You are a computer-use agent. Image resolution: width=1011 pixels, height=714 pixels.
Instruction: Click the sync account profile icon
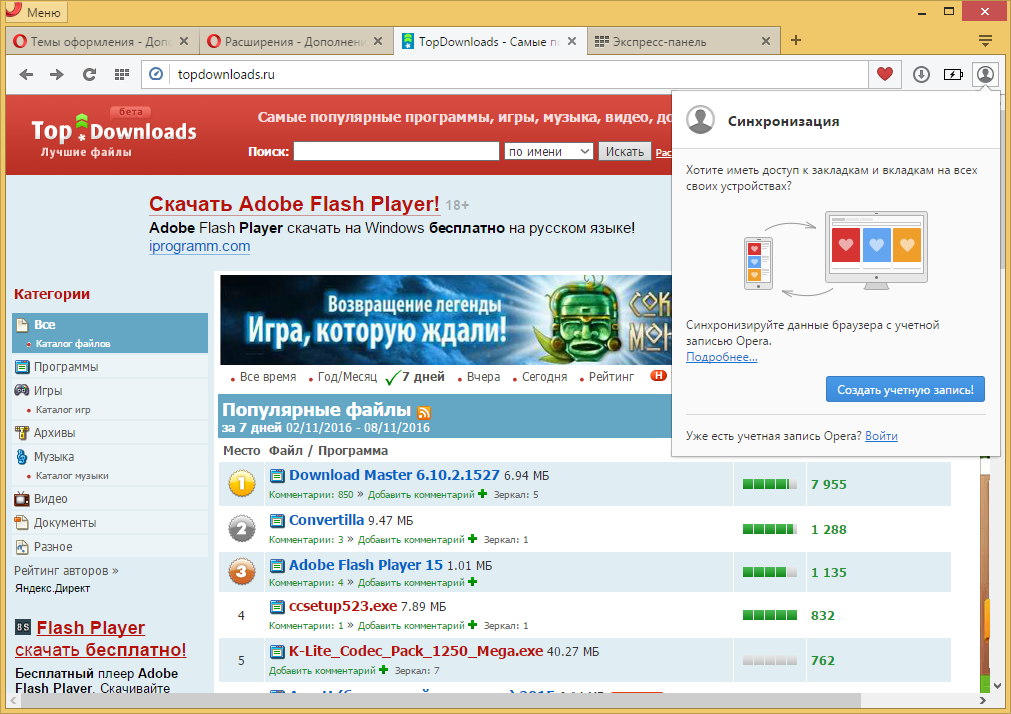(x=985, y=75)
